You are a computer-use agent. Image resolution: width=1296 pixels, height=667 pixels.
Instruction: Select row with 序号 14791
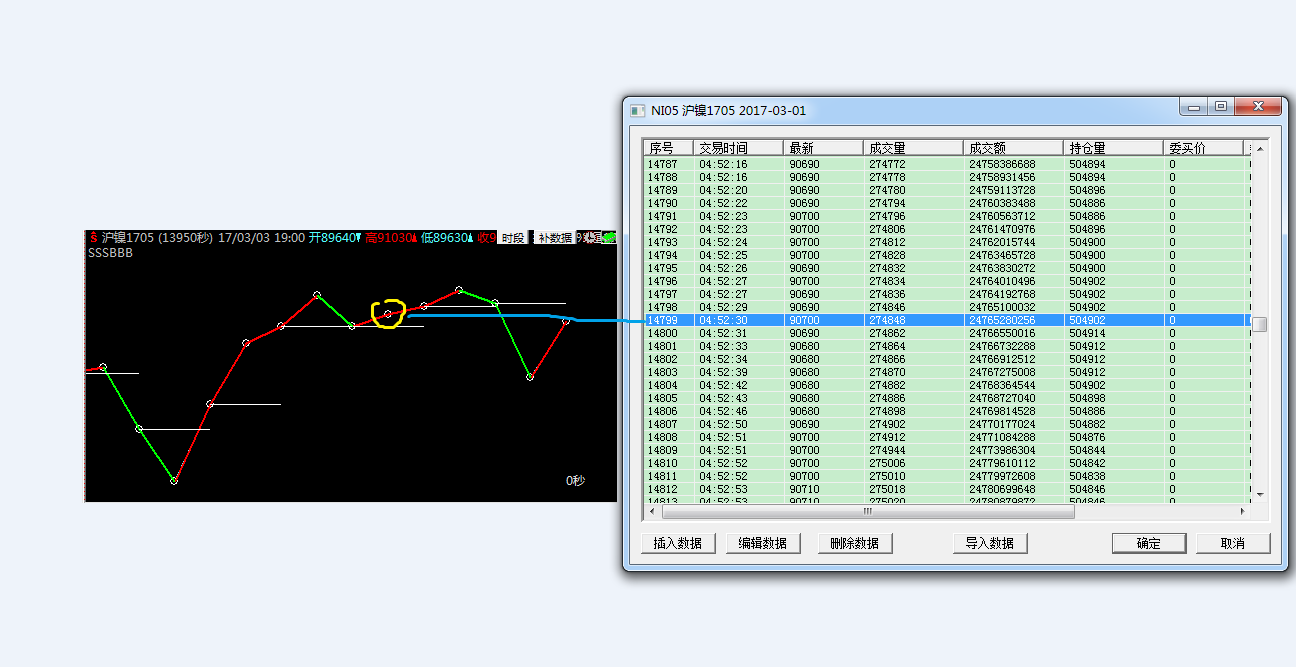tap(947, 216)
